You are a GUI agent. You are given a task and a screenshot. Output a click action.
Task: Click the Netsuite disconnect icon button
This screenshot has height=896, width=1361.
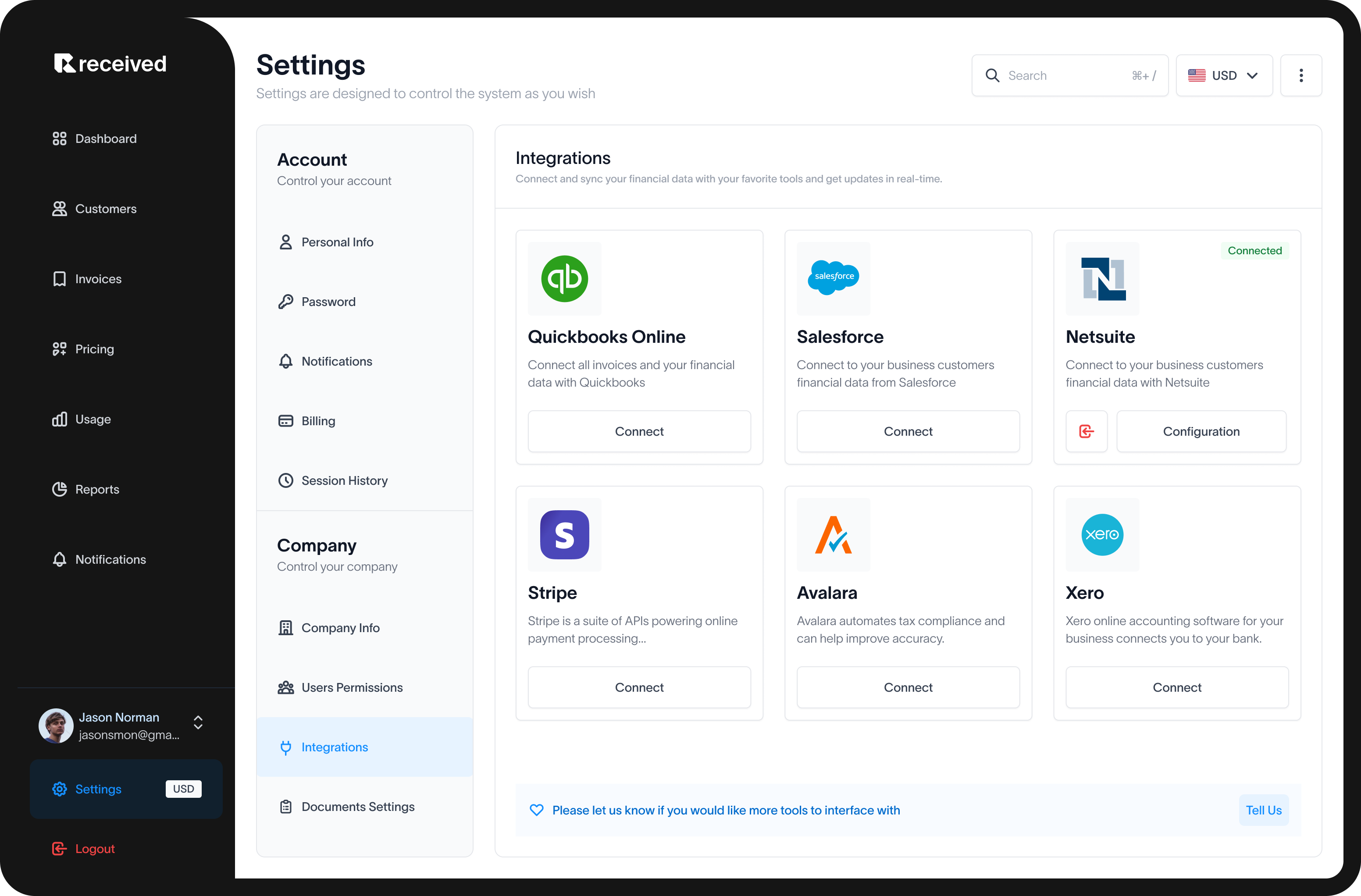click(x=1086, y=431)
